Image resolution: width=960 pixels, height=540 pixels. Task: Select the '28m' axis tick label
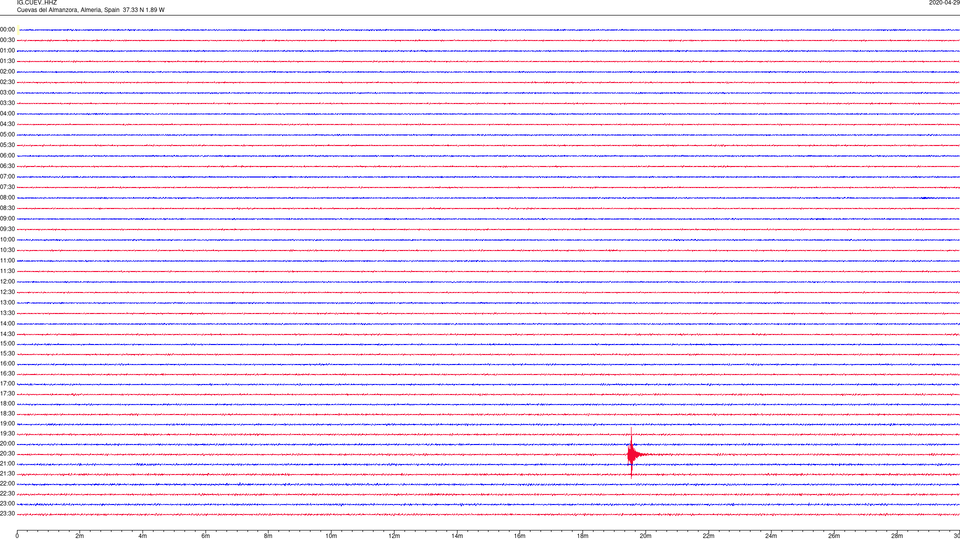point(897,536)
